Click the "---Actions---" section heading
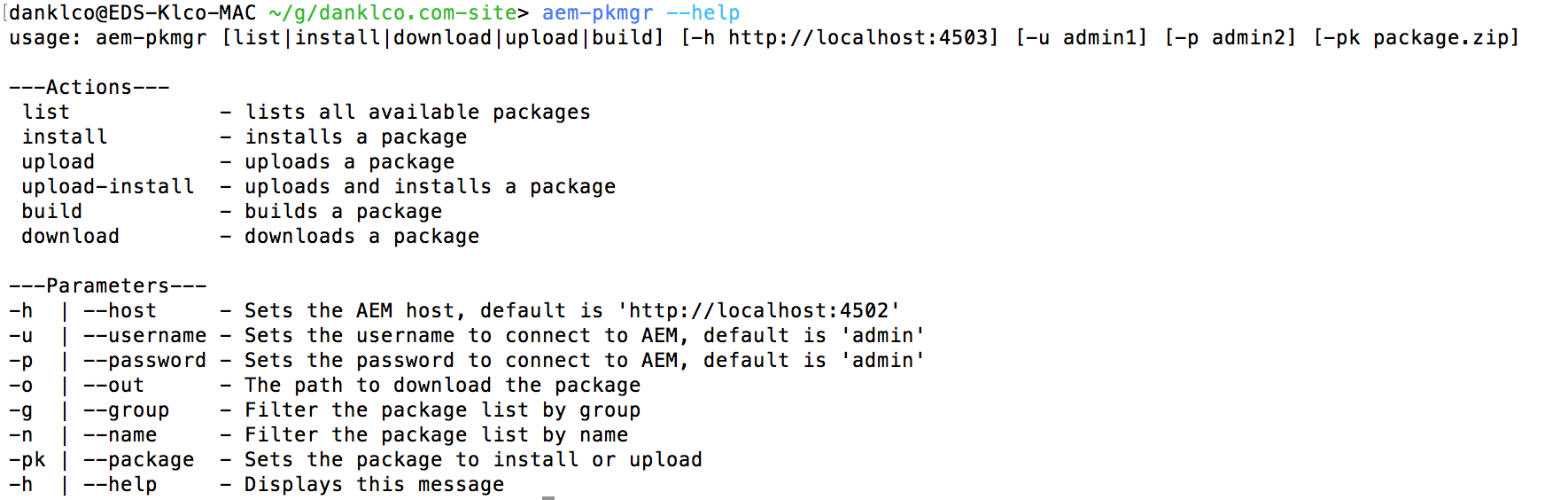The height and width of the screenshot is (500, 1568). [x=89, y=88]
